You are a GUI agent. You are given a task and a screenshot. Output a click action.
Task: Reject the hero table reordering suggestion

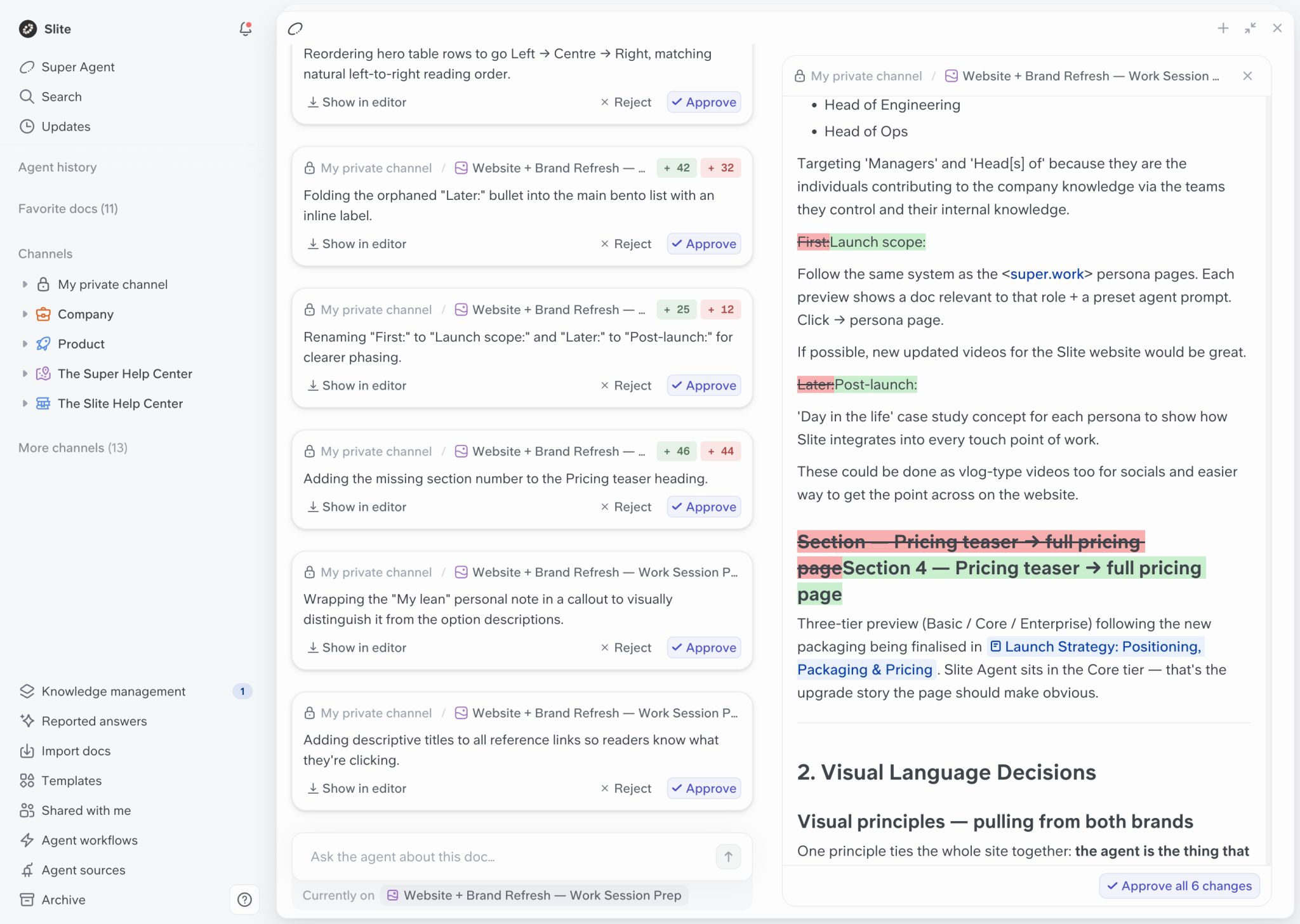point(626,102)
